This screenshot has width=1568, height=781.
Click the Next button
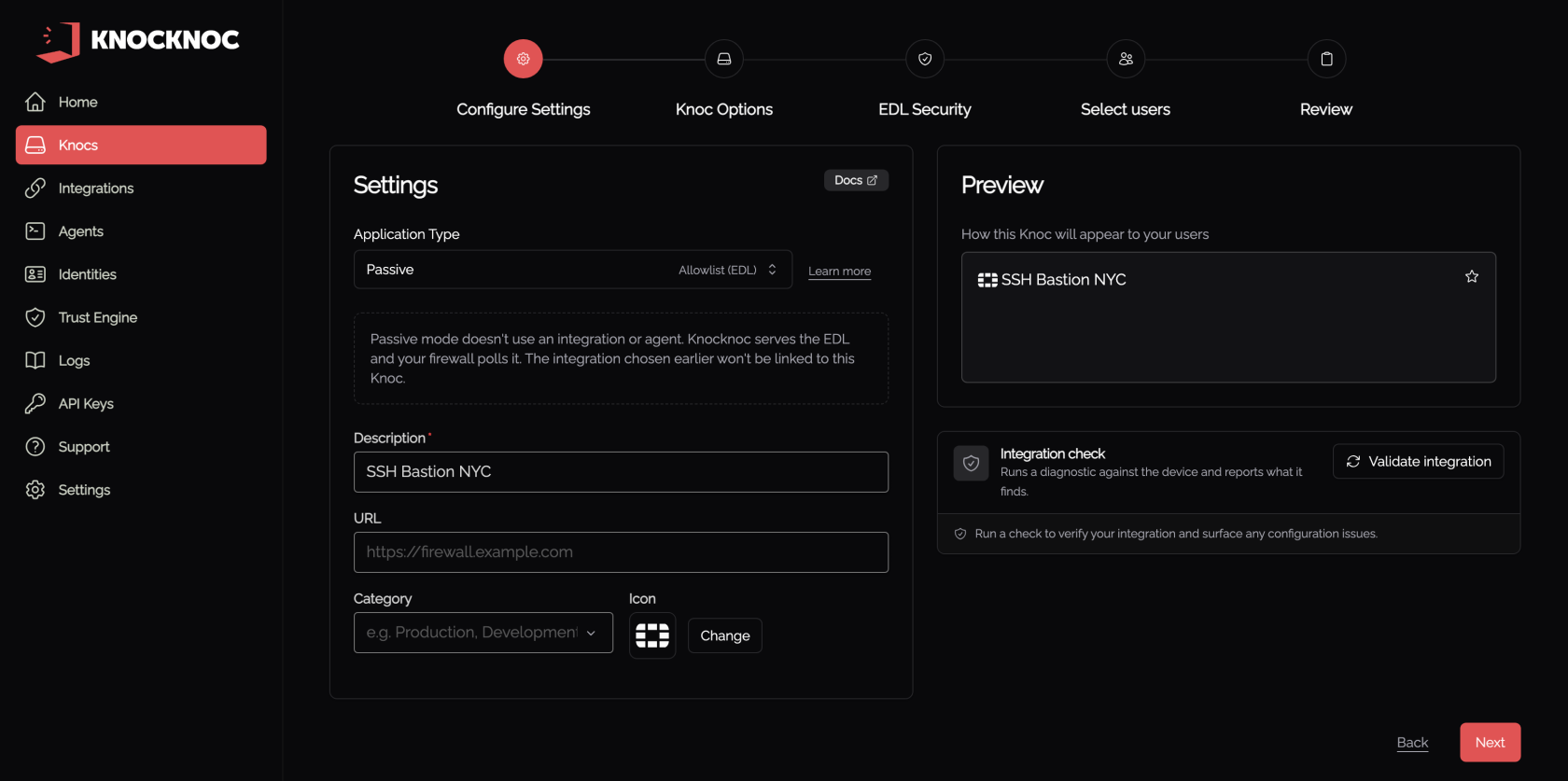1491,743
